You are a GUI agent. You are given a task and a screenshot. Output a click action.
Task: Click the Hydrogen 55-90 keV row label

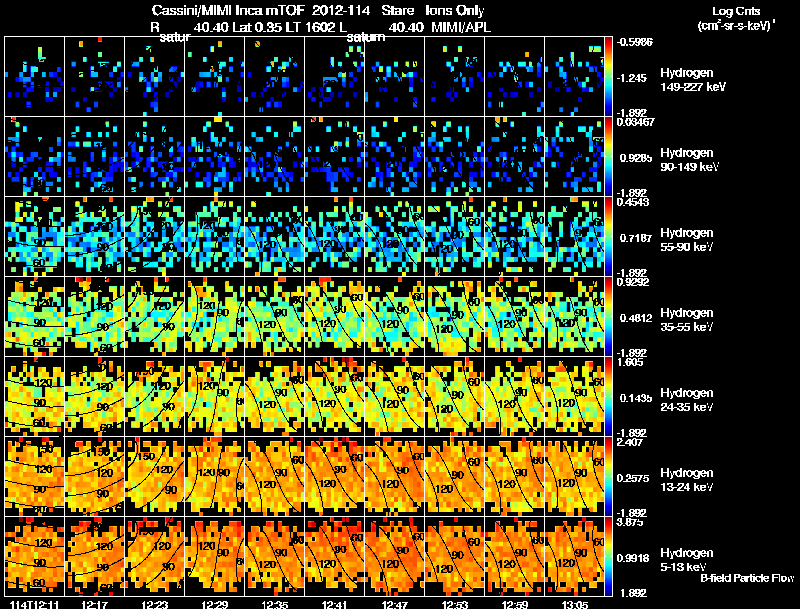click(x=687, y=240)
